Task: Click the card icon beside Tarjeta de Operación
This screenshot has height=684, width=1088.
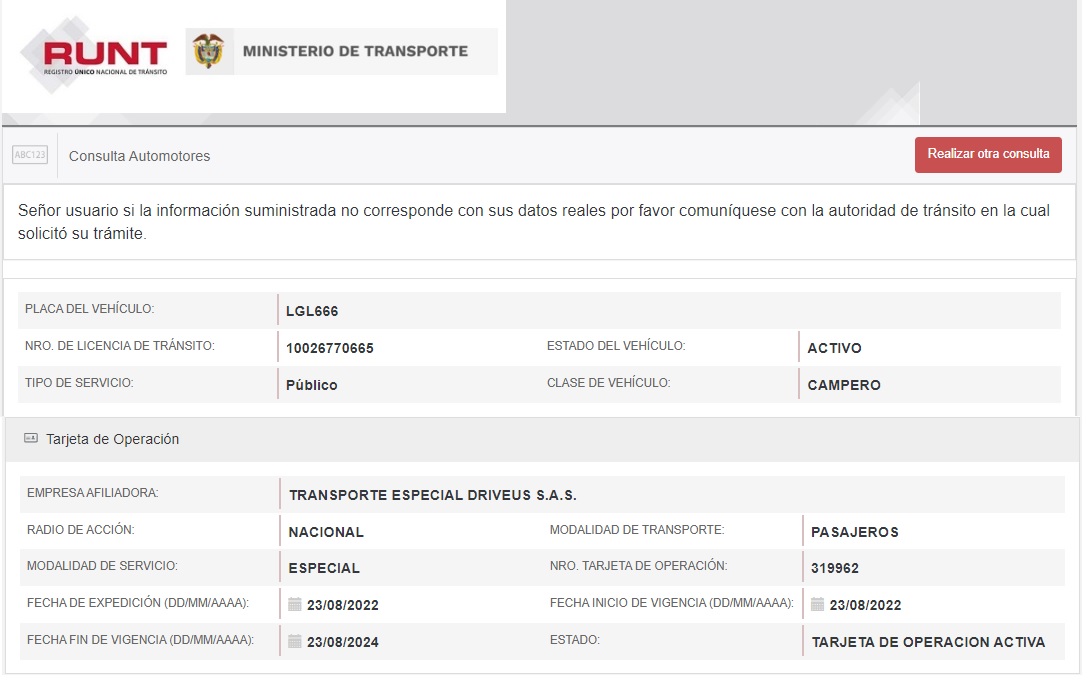Action: (x=31, y=439)
